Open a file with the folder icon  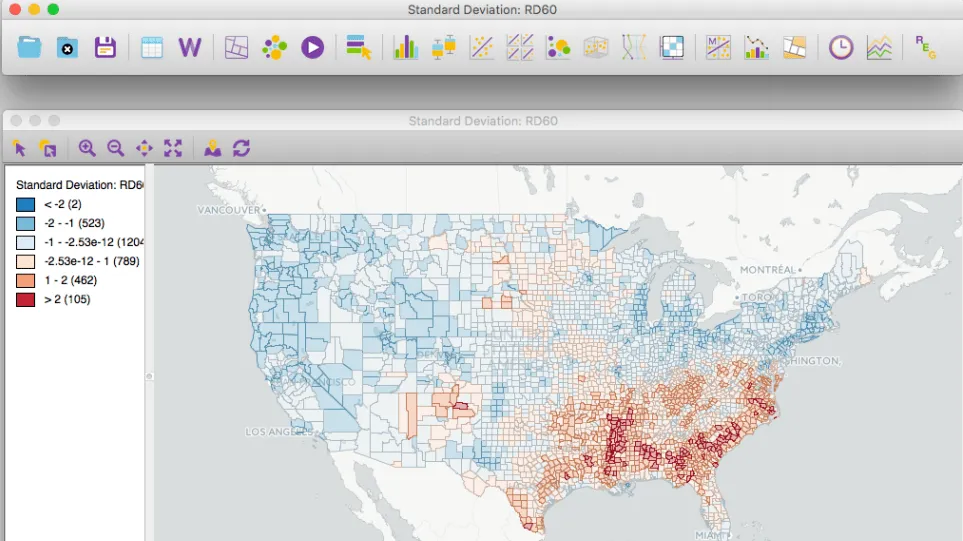pos(29,47)
